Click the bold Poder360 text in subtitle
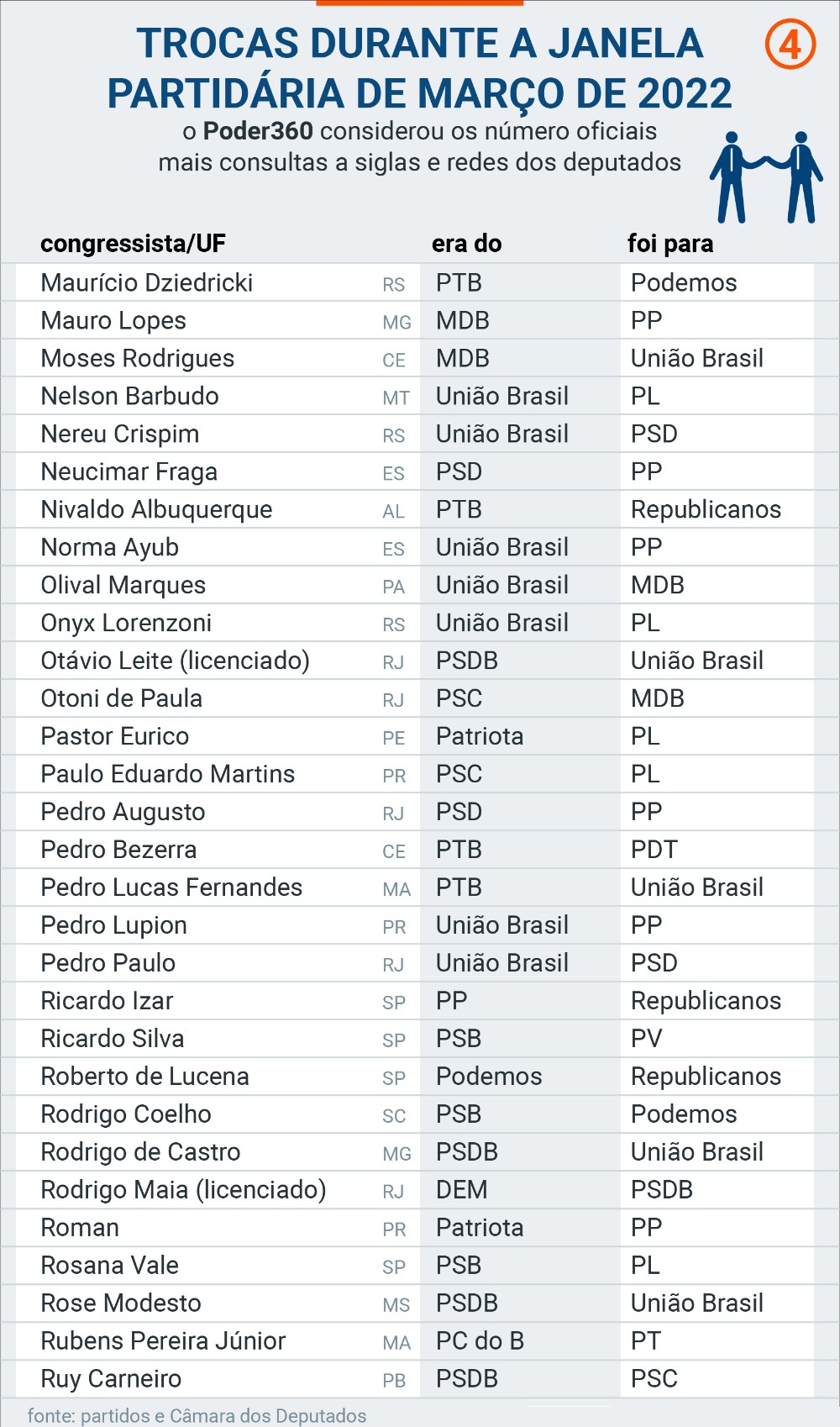 tap(258, 131)
